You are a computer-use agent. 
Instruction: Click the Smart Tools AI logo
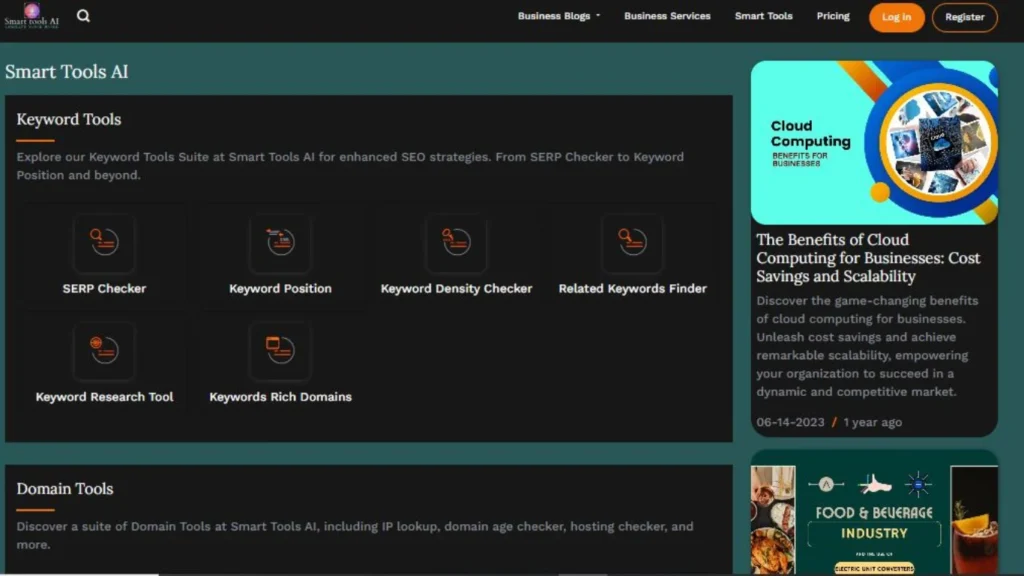(x=32, y=16)
